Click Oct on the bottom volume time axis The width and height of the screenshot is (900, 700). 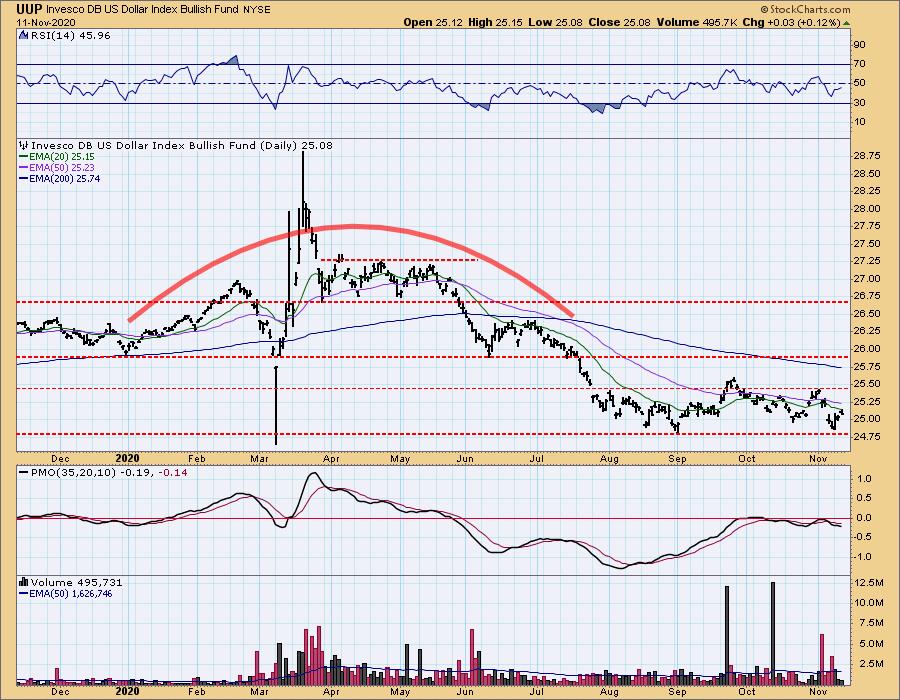click(x=746, y=691)
